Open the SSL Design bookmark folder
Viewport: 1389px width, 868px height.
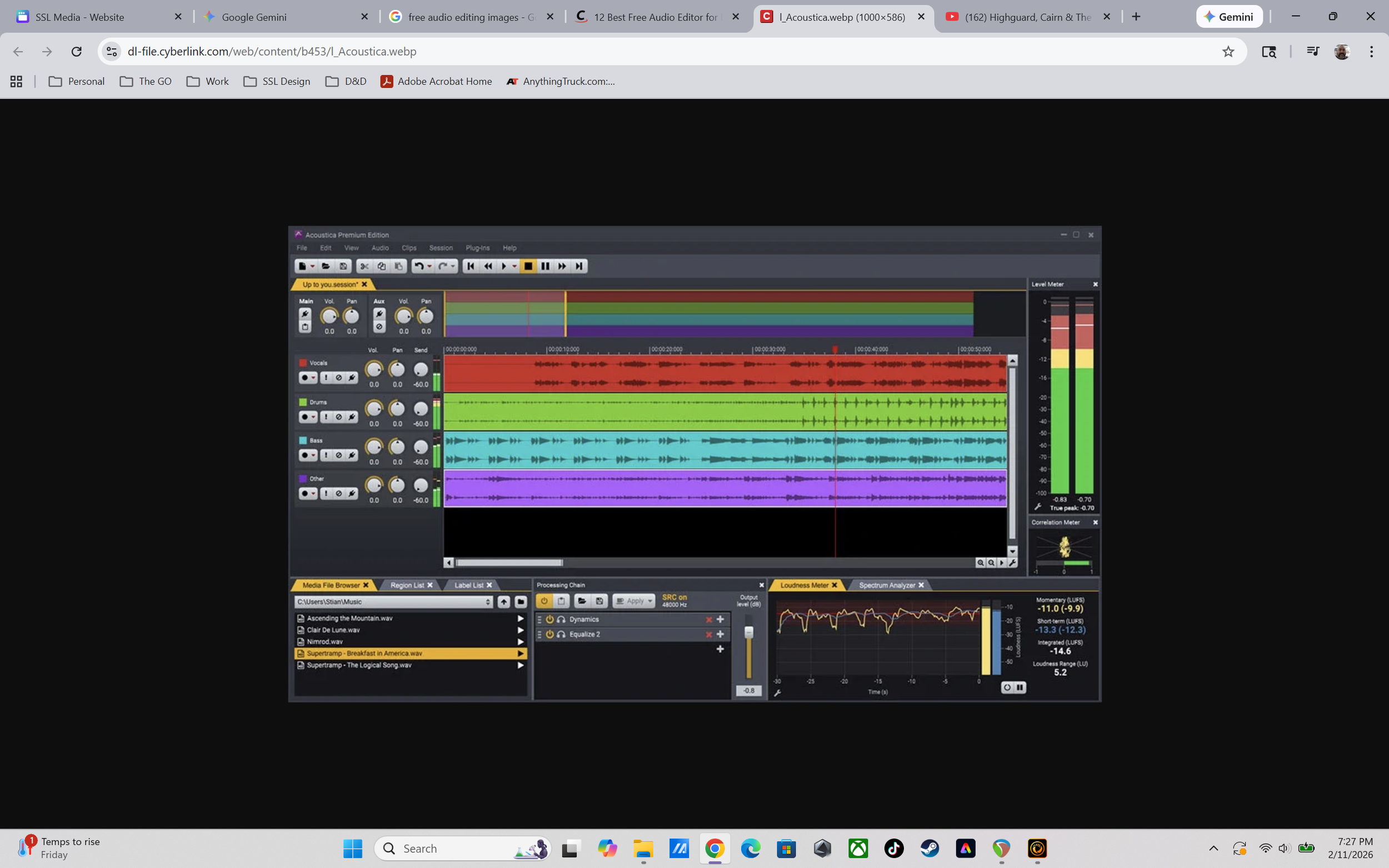[277, 82]
